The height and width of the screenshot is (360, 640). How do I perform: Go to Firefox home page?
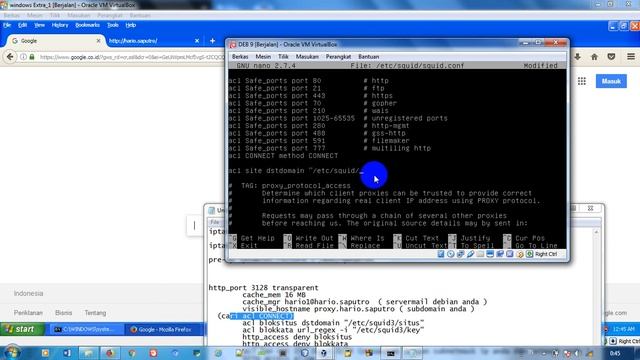click(594, 57)
